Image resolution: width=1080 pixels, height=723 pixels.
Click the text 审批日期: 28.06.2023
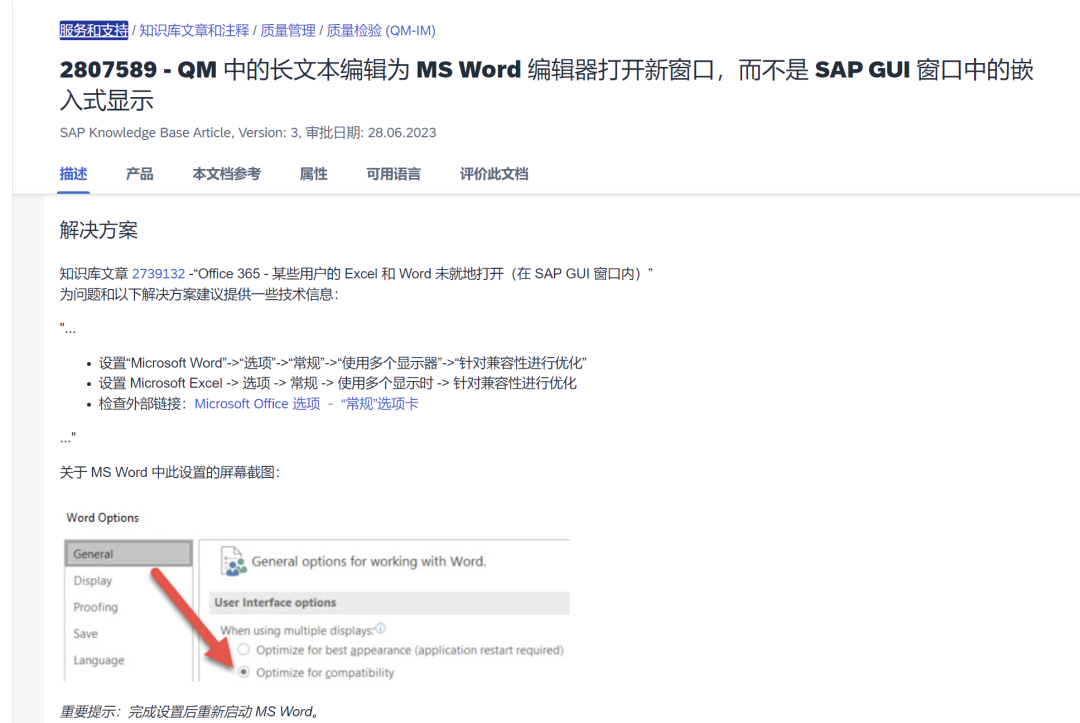[x=371, y=132]
